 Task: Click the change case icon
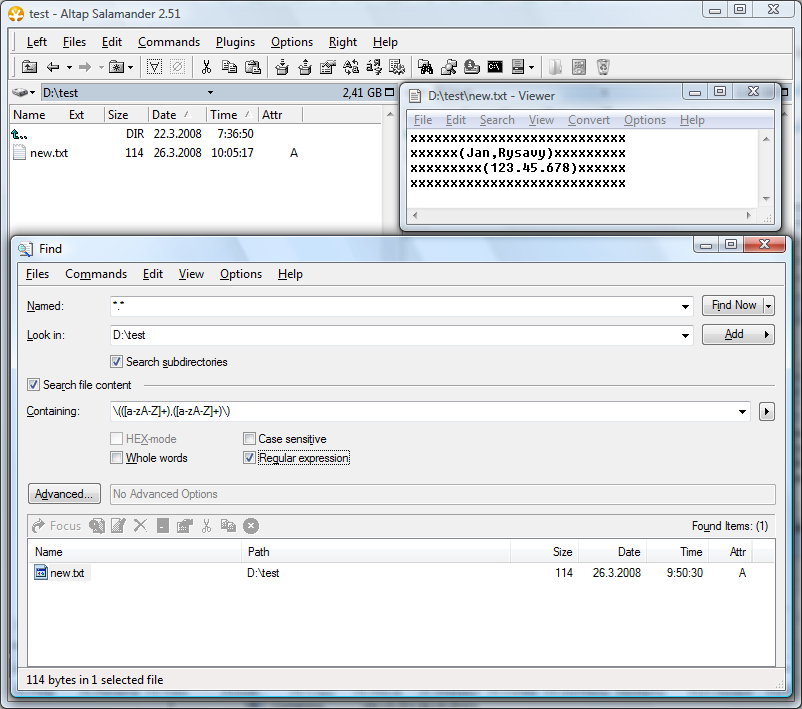(x=351, y=67)
